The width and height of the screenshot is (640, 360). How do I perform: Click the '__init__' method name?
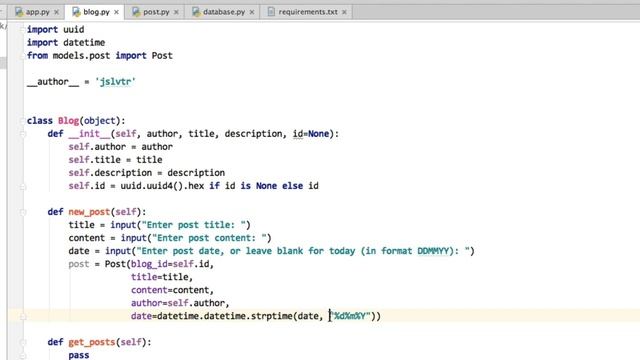89,134
